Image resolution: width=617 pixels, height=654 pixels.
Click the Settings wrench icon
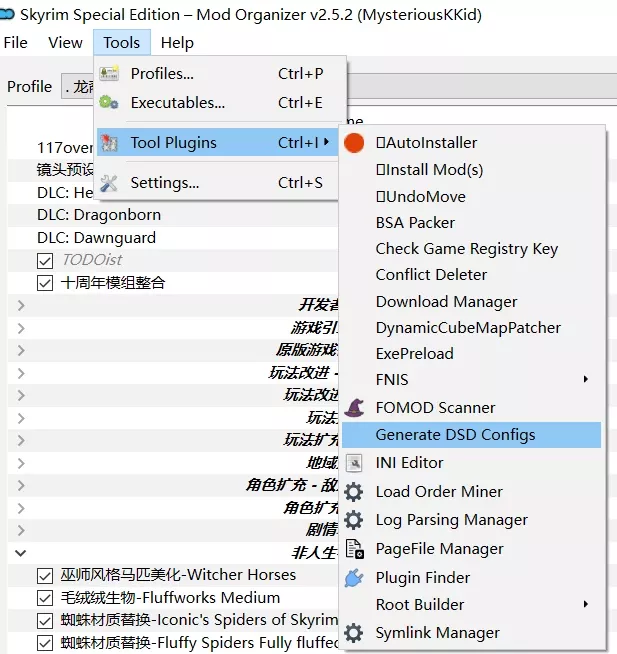tap(109, 183)
